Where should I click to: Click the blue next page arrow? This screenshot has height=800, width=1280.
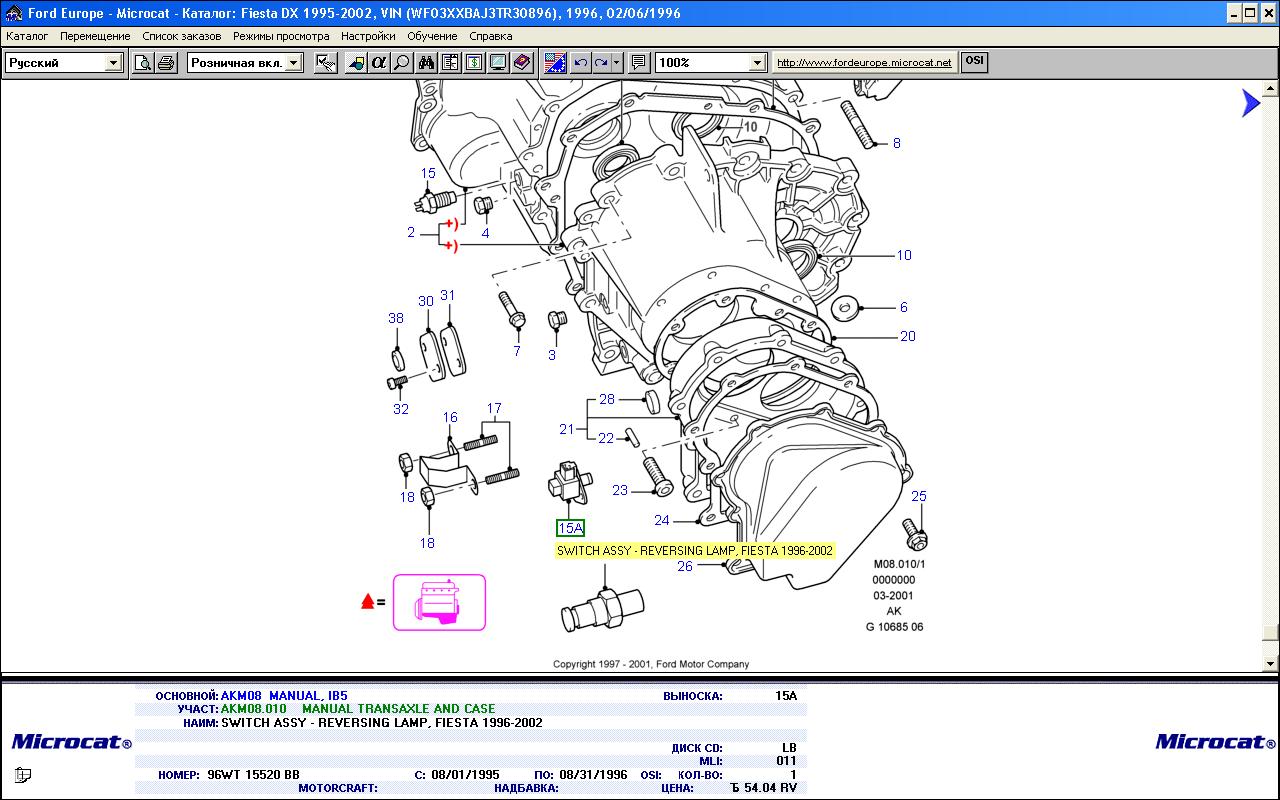click(1250, 103)
